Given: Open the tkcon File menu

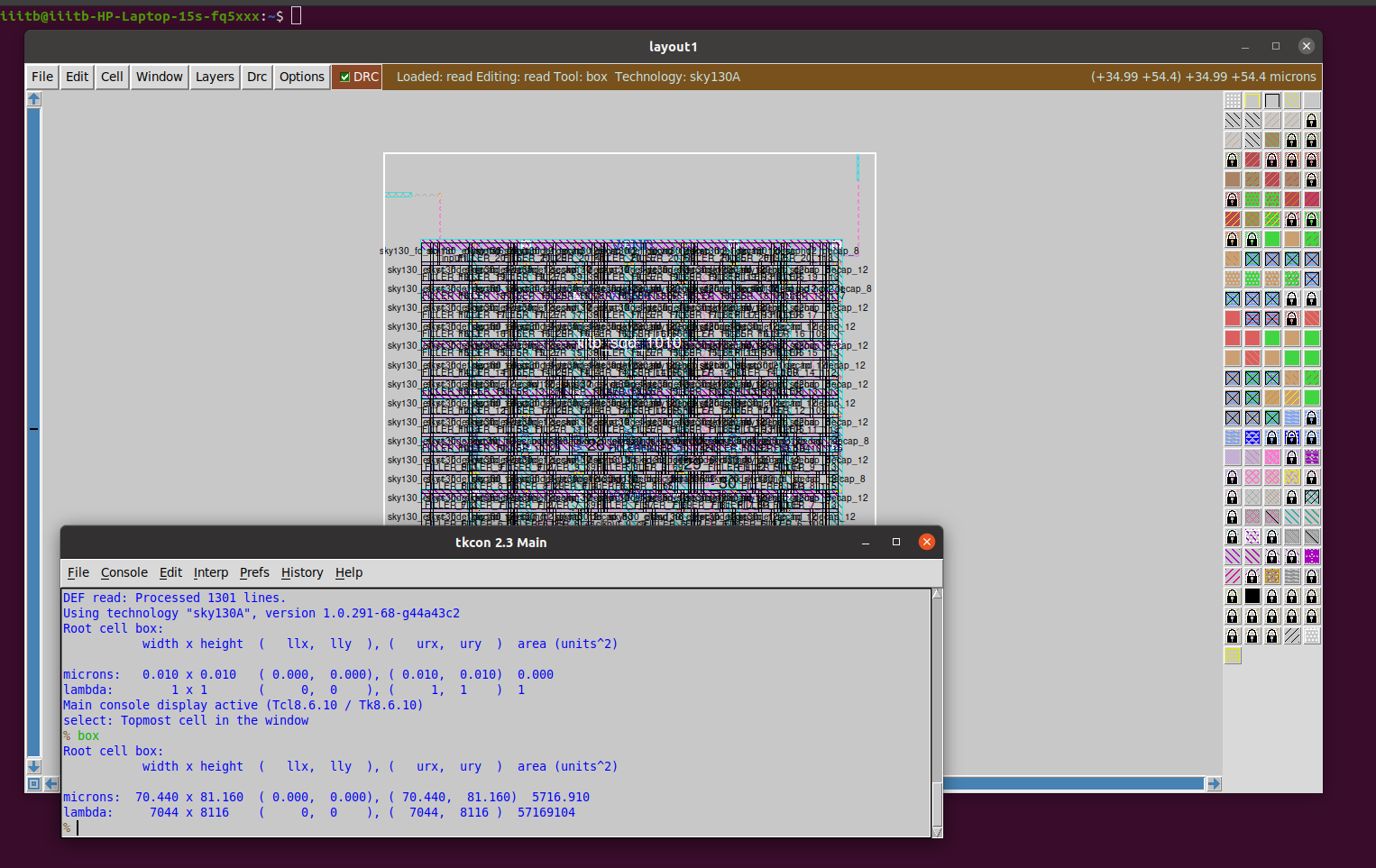Looking at the screenshot, I should [x=78, y=572].
